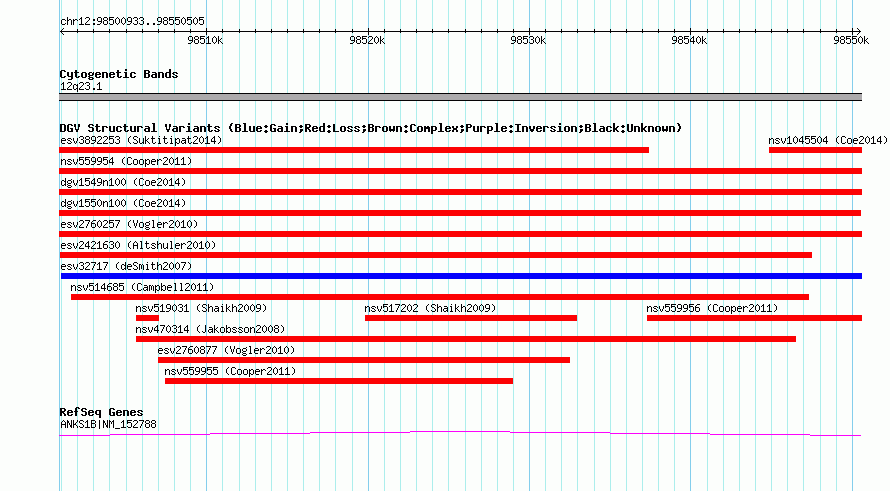Viewport: 890px width, 491px height.
Task: Click the chr12:98500933..98550505 coordinate label
Action: [x=132, y=21]
